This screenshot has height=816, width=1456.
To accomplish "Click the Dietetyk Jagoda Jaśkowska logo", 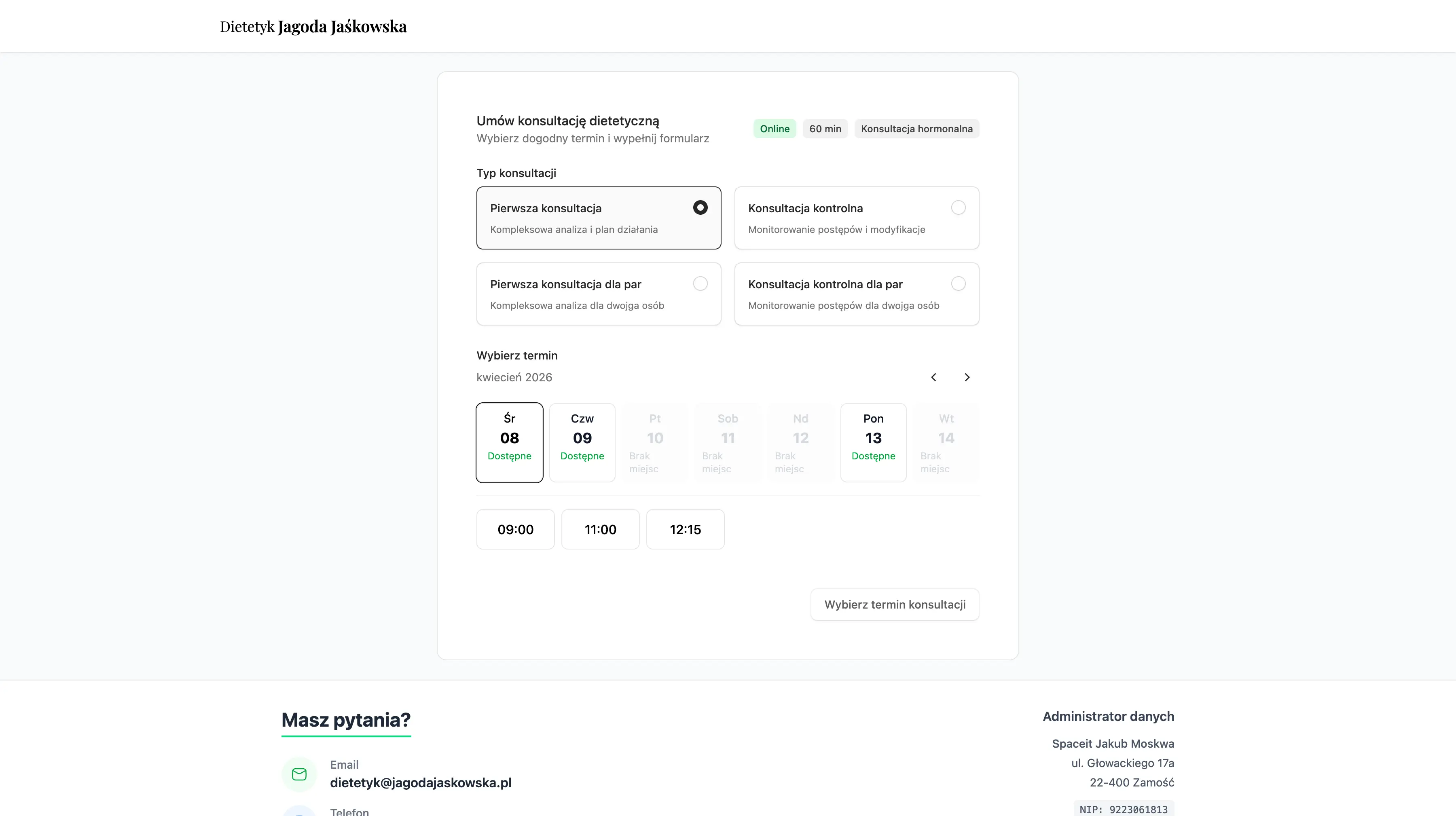I will tap(313, 26).
